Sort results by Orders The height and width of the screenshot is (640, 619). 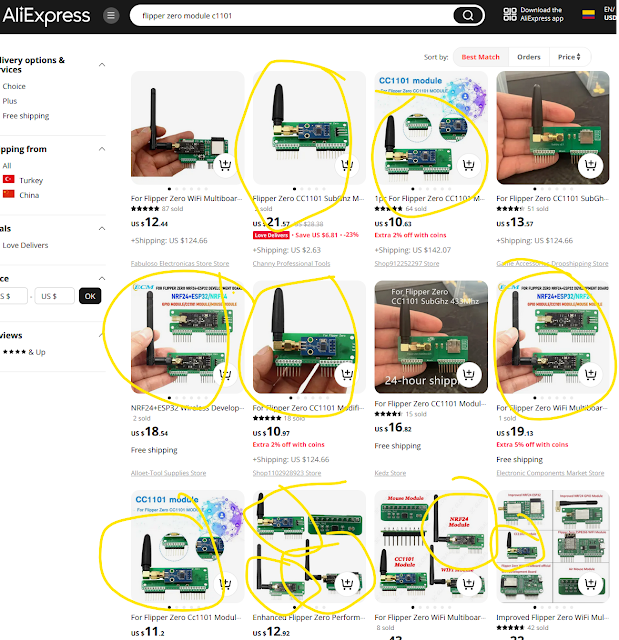click(x=528, y=57)
